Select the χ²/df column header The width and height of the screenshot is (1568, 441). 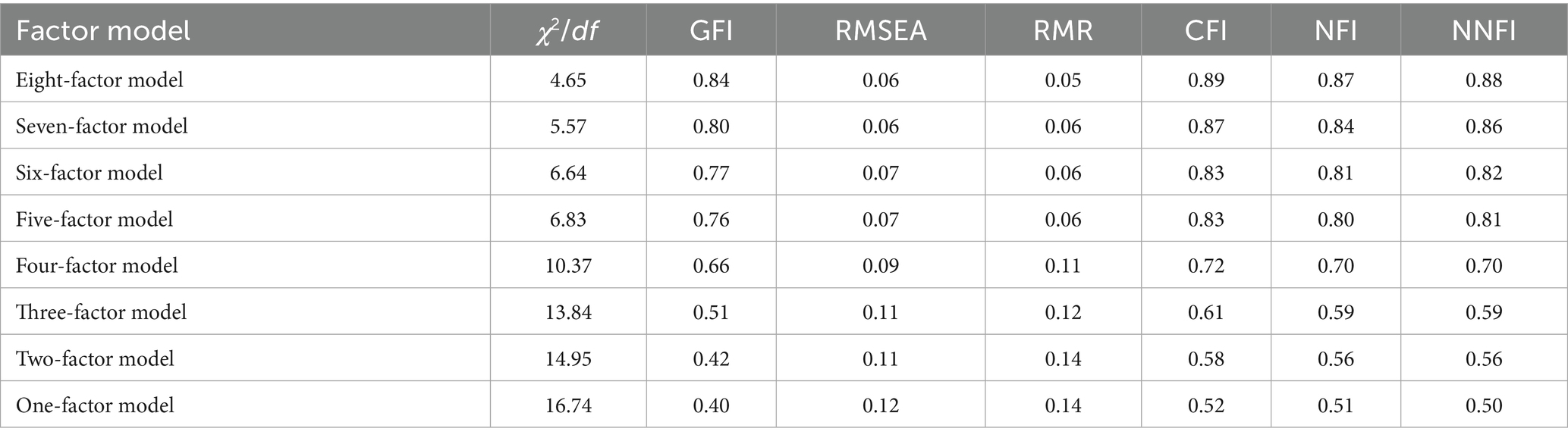pos(567,31)
